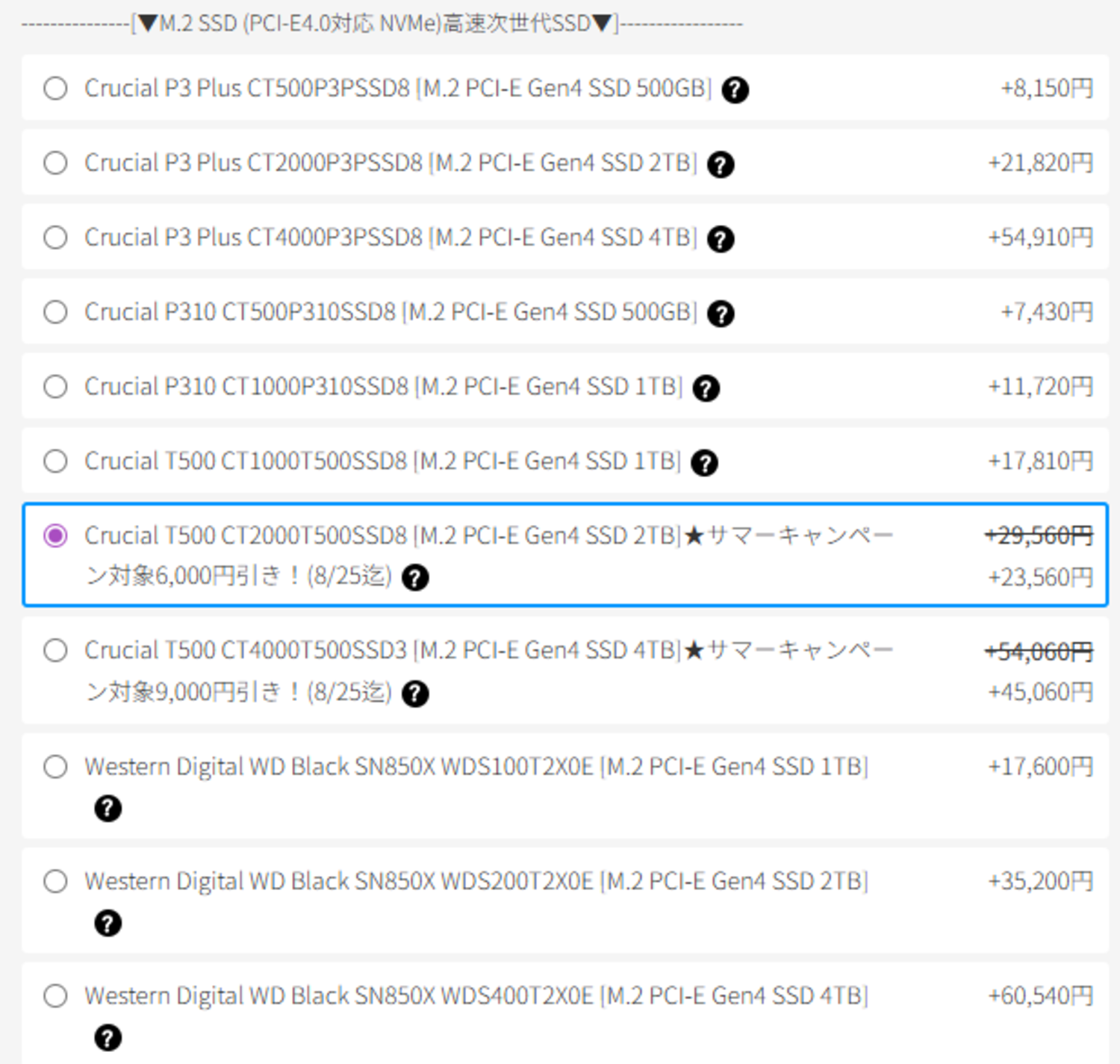Click the +54,910円 price
1120x1064 pixels.
[1041, 237]
